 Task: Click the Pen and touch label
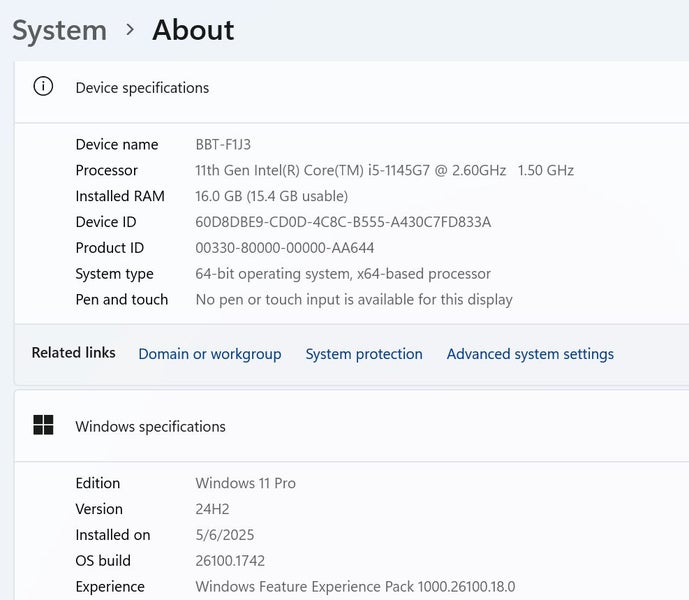click(x=122, y=300)
